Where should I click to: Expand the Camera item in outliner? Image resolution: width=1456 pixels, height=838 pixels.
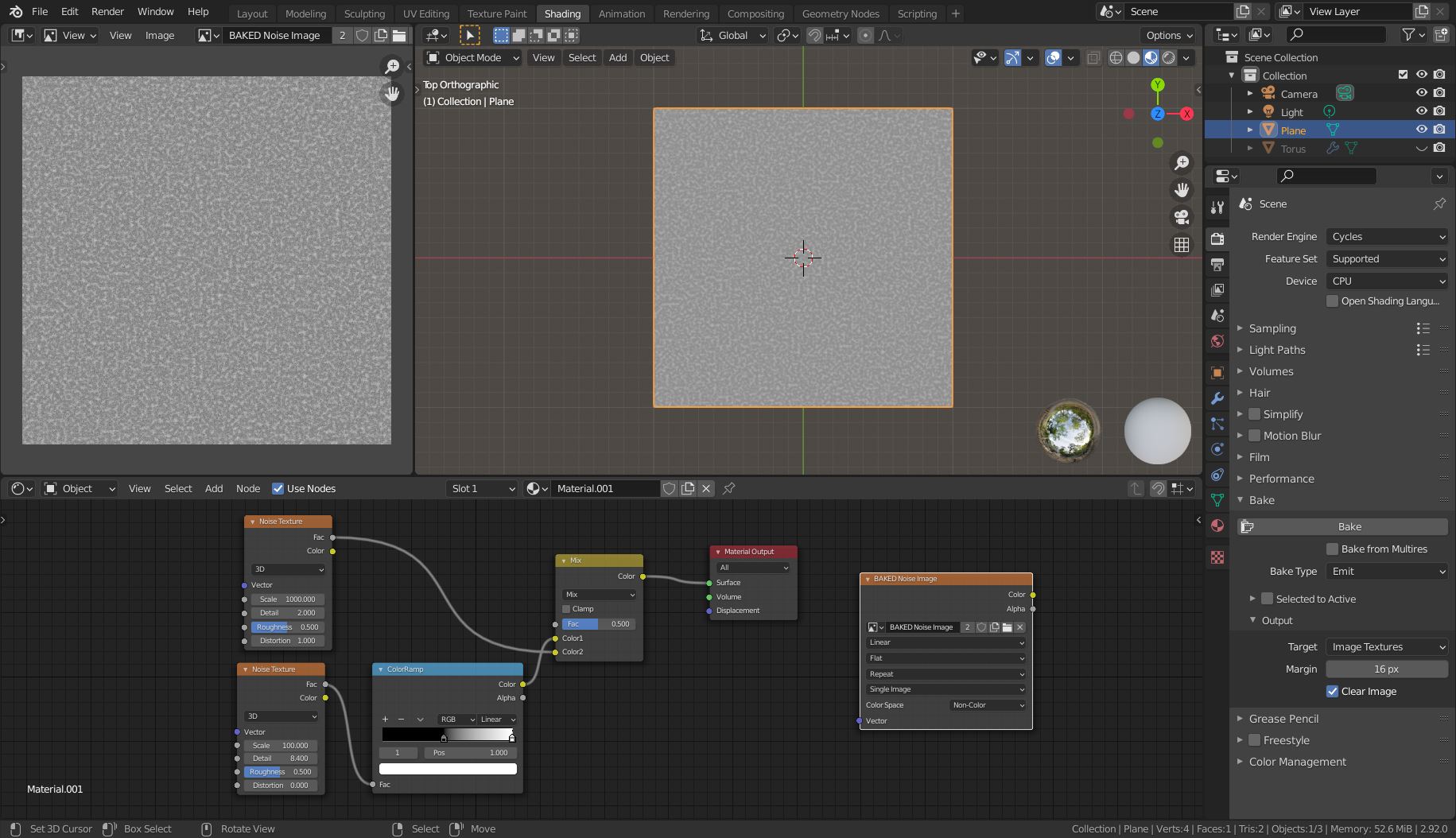pyautogui.click(x=1250, y=94)
